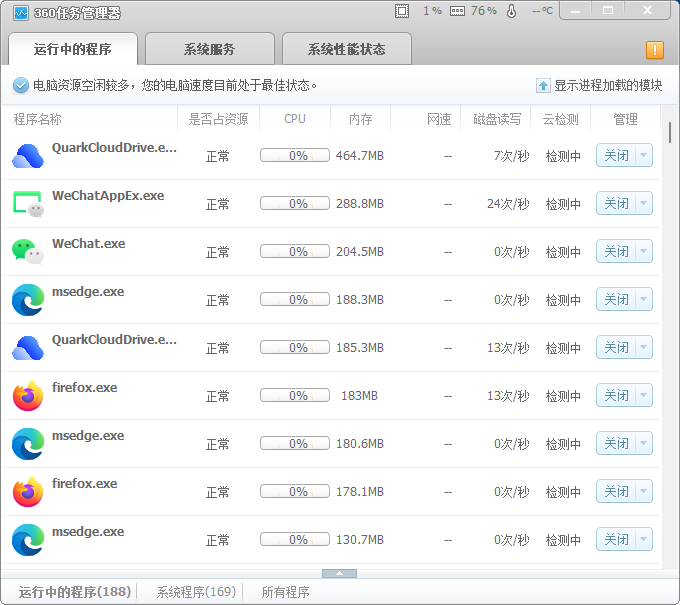Screen dimensions: 680x605
Task: Open 关闭 dropdown arrow for 180.6MB msedge
Action: click(644, 443)
